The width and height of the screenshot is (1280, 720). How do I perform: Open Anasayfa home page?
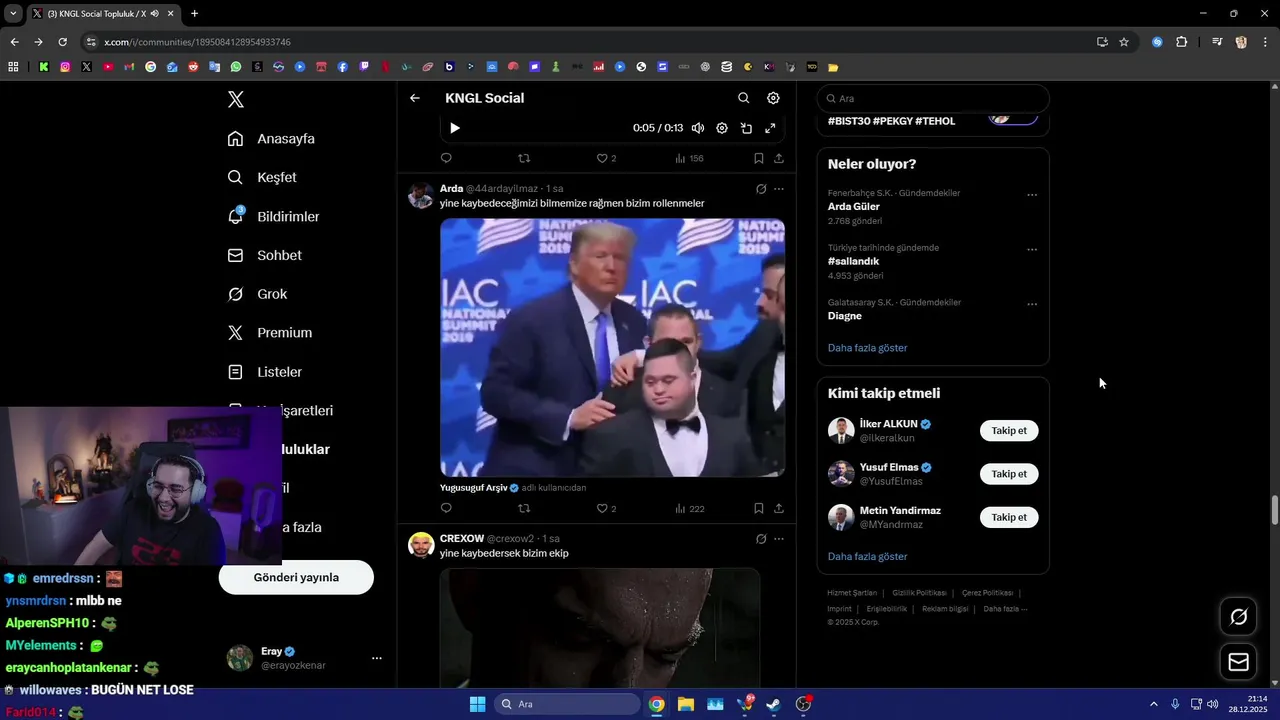point(271,139)
